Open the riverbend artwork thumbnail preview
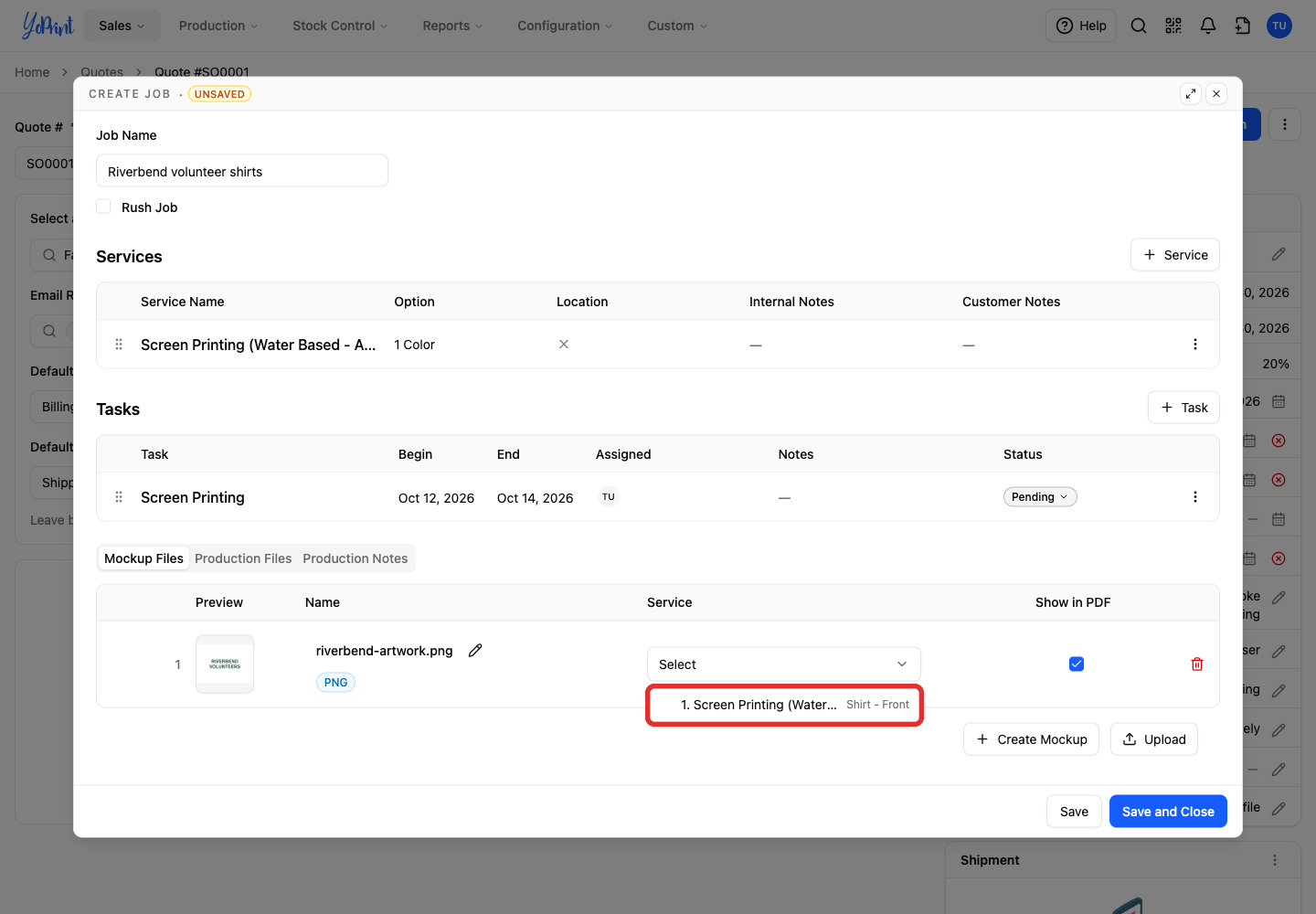Image resolution: width=1316 pixels, height=914 pixels. (225, 664)
